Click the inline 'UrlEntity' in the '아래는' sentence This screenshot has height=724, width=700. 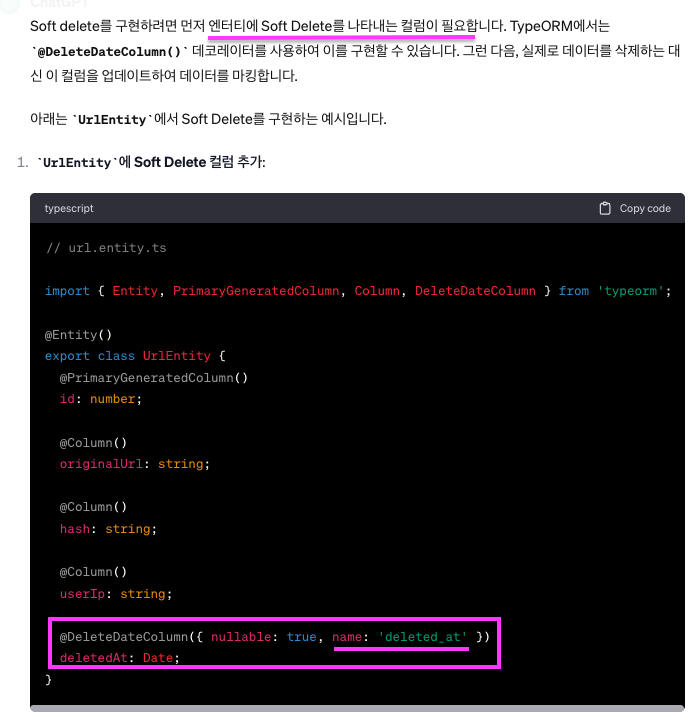click(112, 120)
